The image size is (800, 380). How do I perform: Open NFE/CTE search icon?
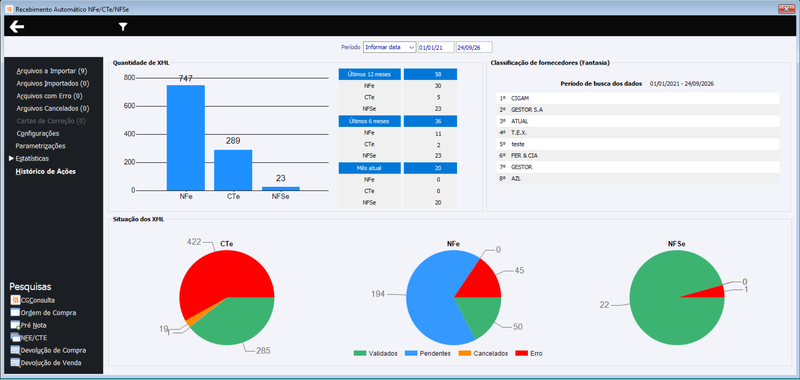(15, 337)
